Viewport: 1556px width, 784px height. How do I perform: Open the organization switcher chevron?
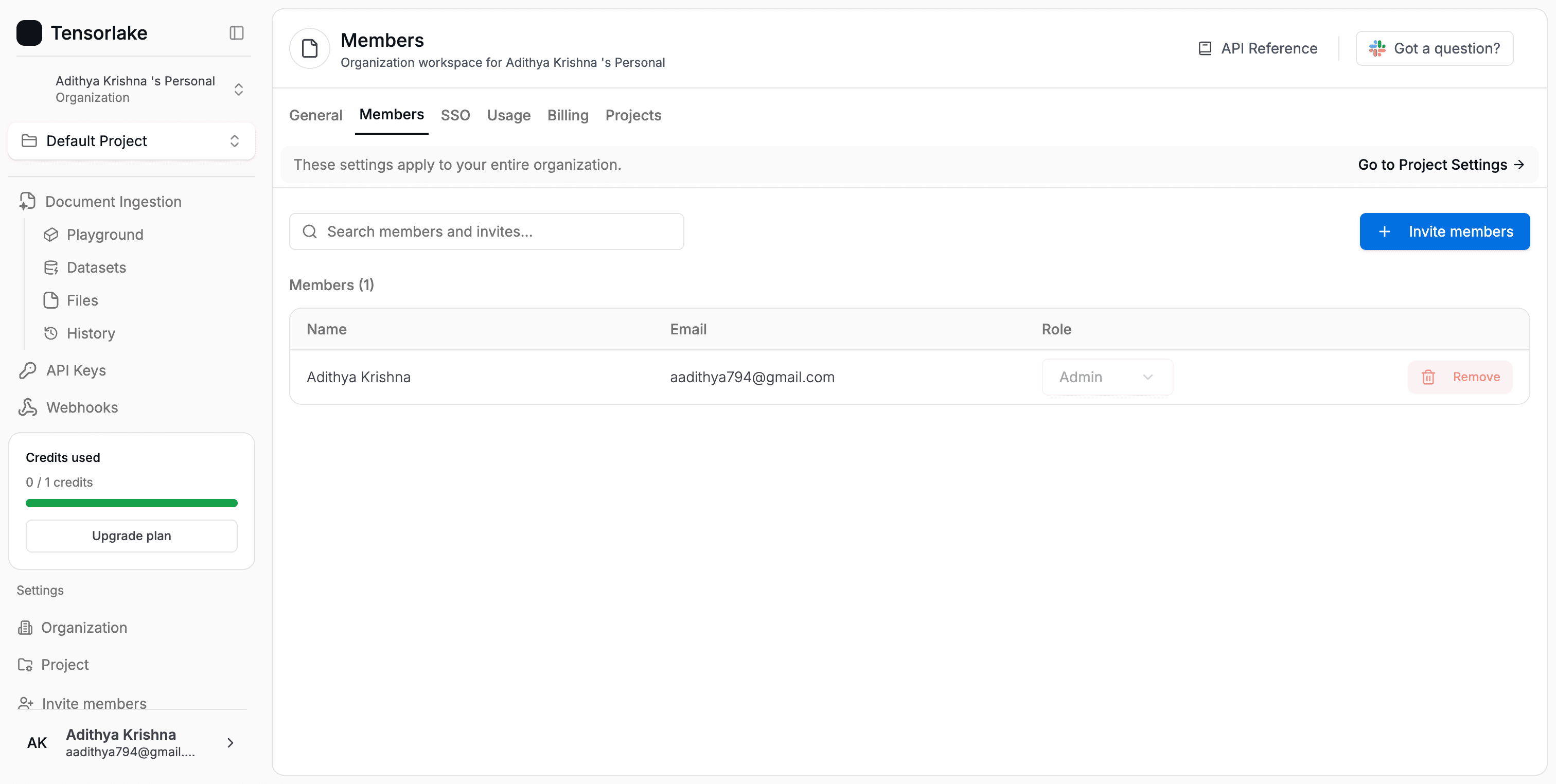(239, 90)
